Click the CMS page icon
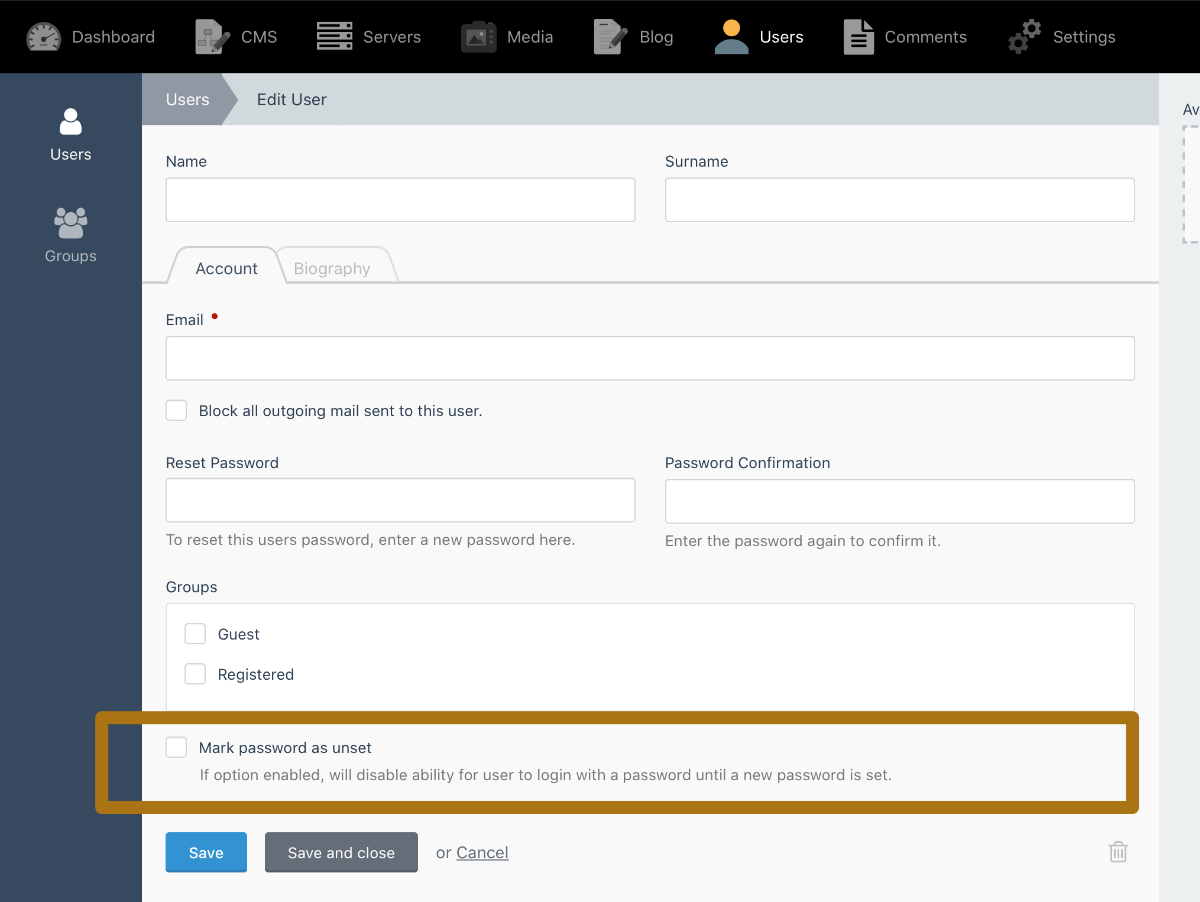The image size is (1200, 902). (212, 37)
